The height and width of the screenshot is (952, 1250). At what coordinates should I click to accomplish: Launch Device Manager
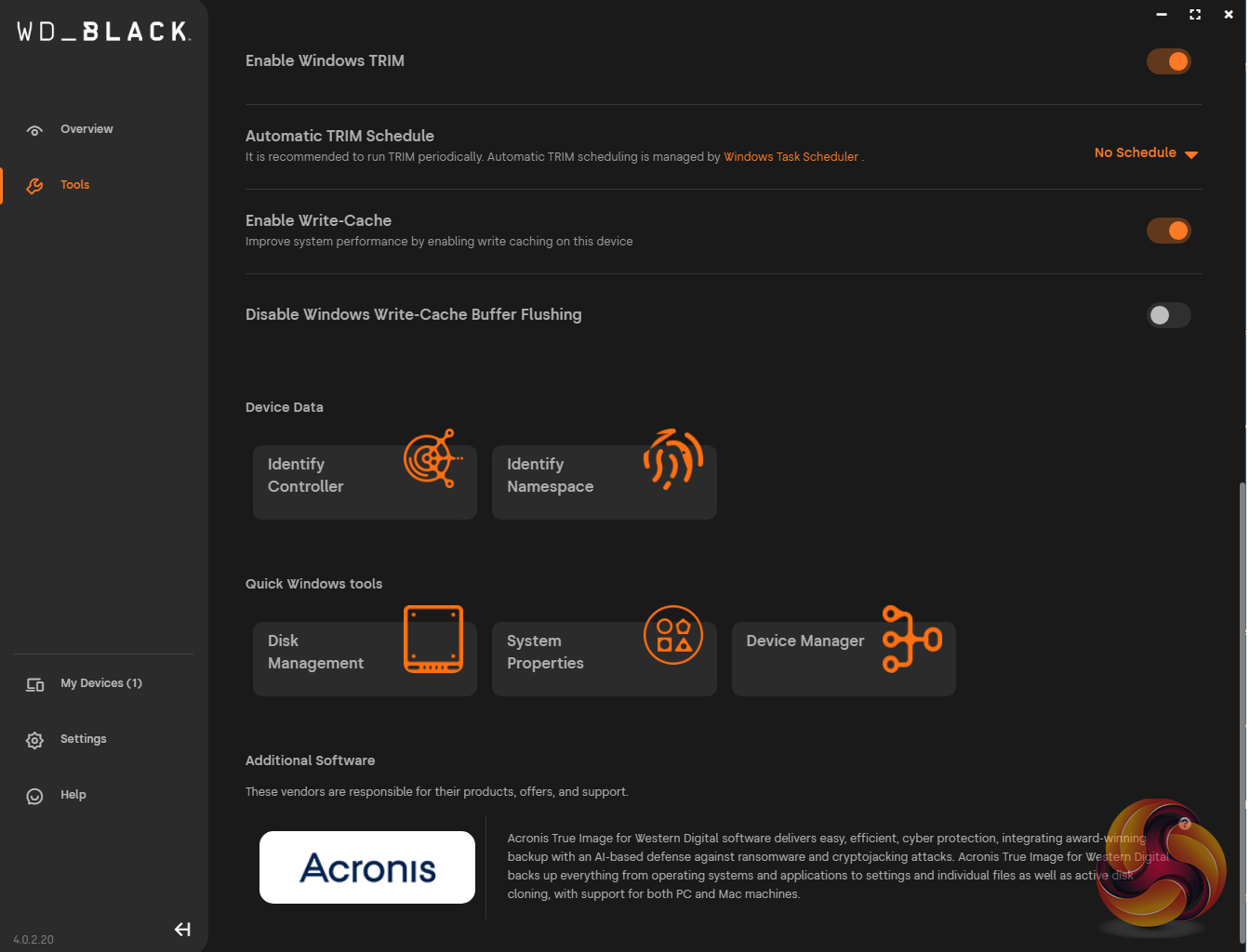tap(844, 658)
